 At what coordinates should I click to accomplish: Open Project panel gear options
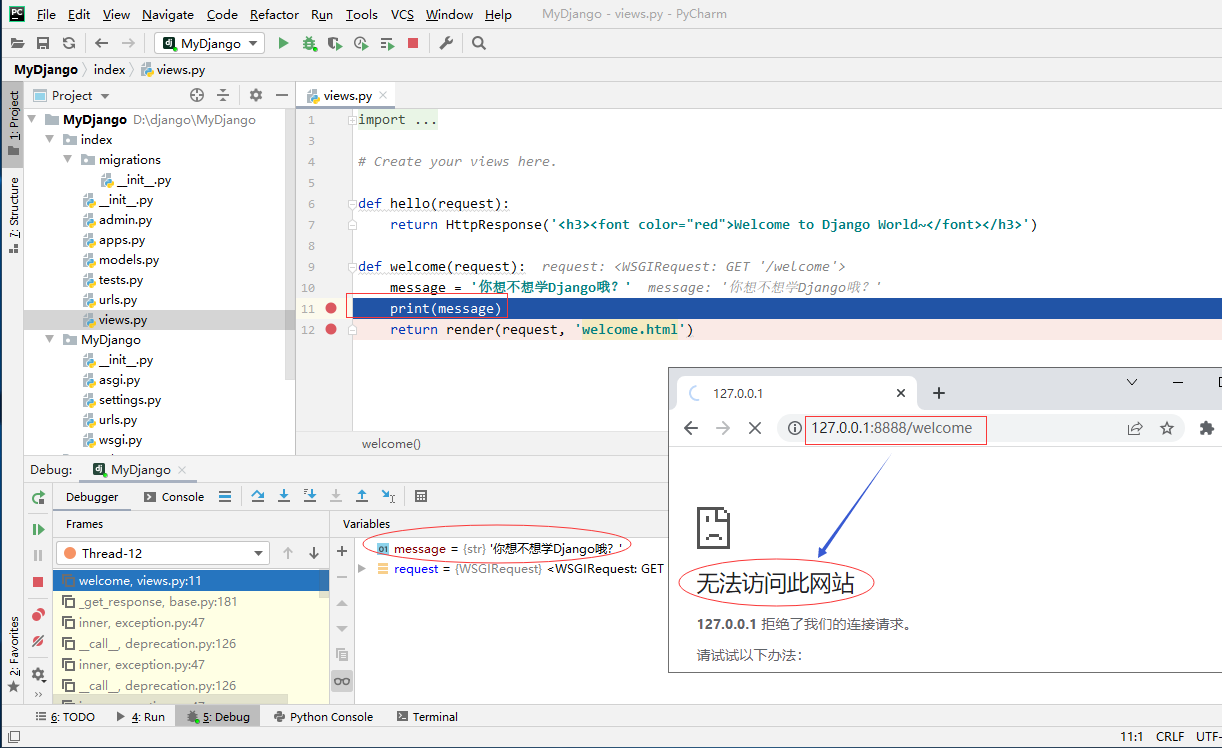pyautogui.click(x=256, y=95)
